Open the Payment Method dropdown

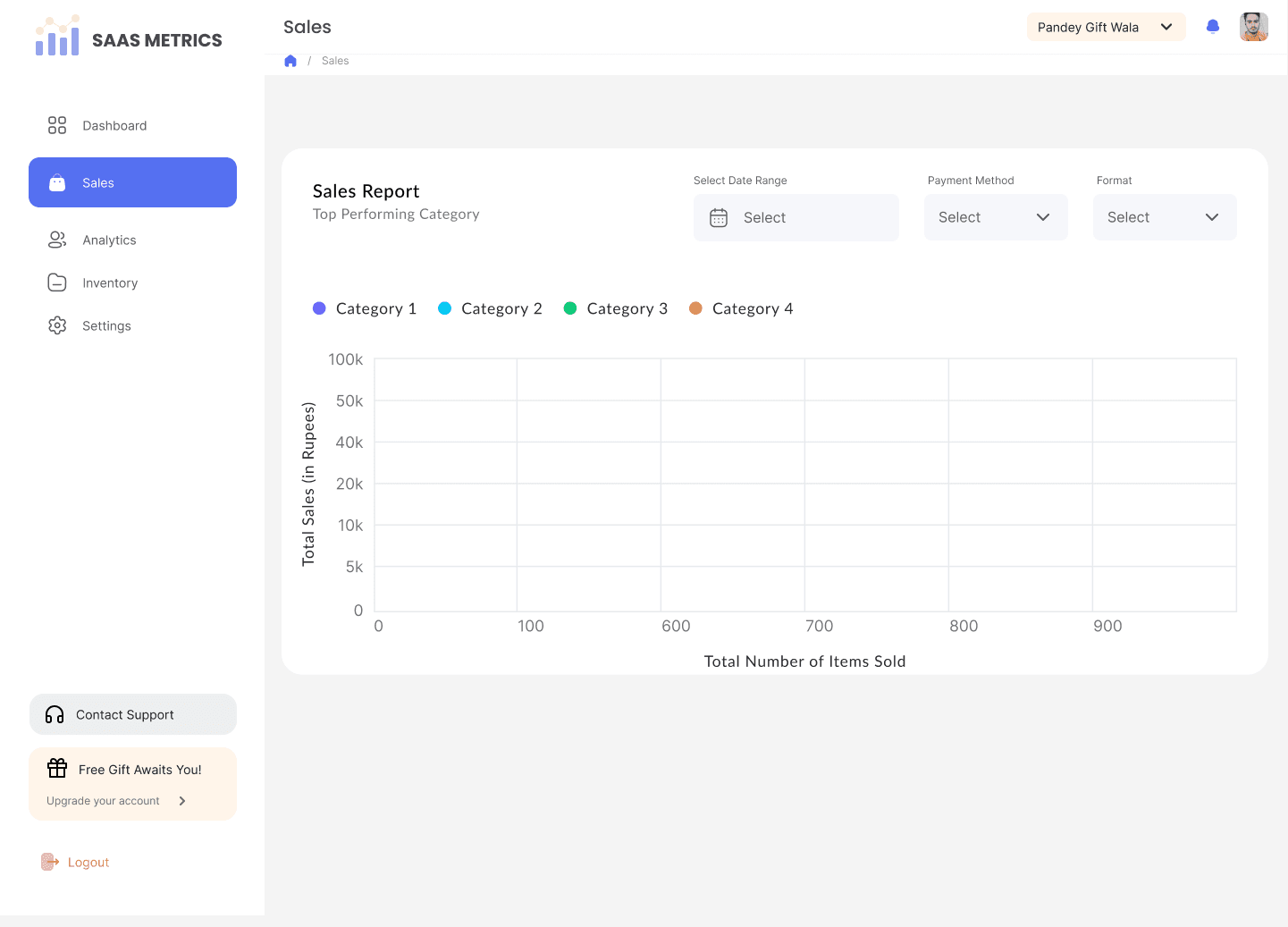pyautogui.click(x=996, y=217)
